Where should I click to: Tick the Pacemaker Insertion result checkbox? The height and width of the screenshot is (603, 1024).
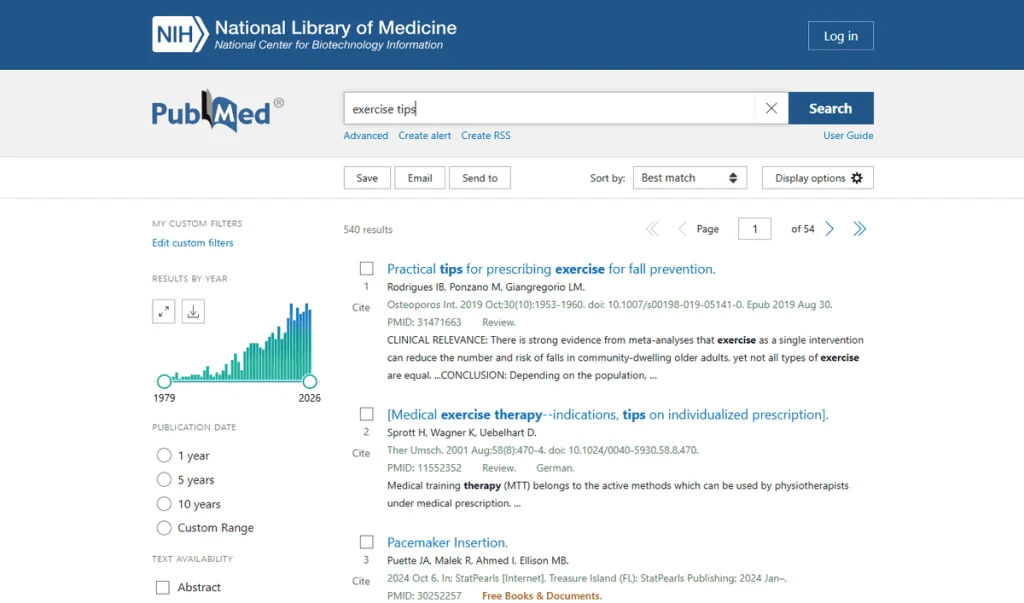367,542
